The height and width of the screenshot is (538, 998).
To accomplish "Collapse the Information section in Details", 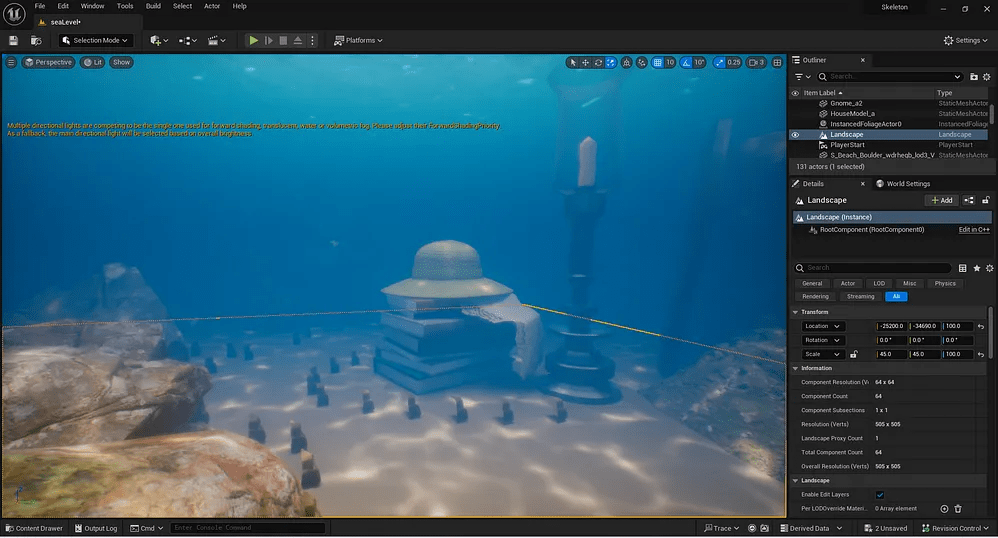I will [796, 368].
